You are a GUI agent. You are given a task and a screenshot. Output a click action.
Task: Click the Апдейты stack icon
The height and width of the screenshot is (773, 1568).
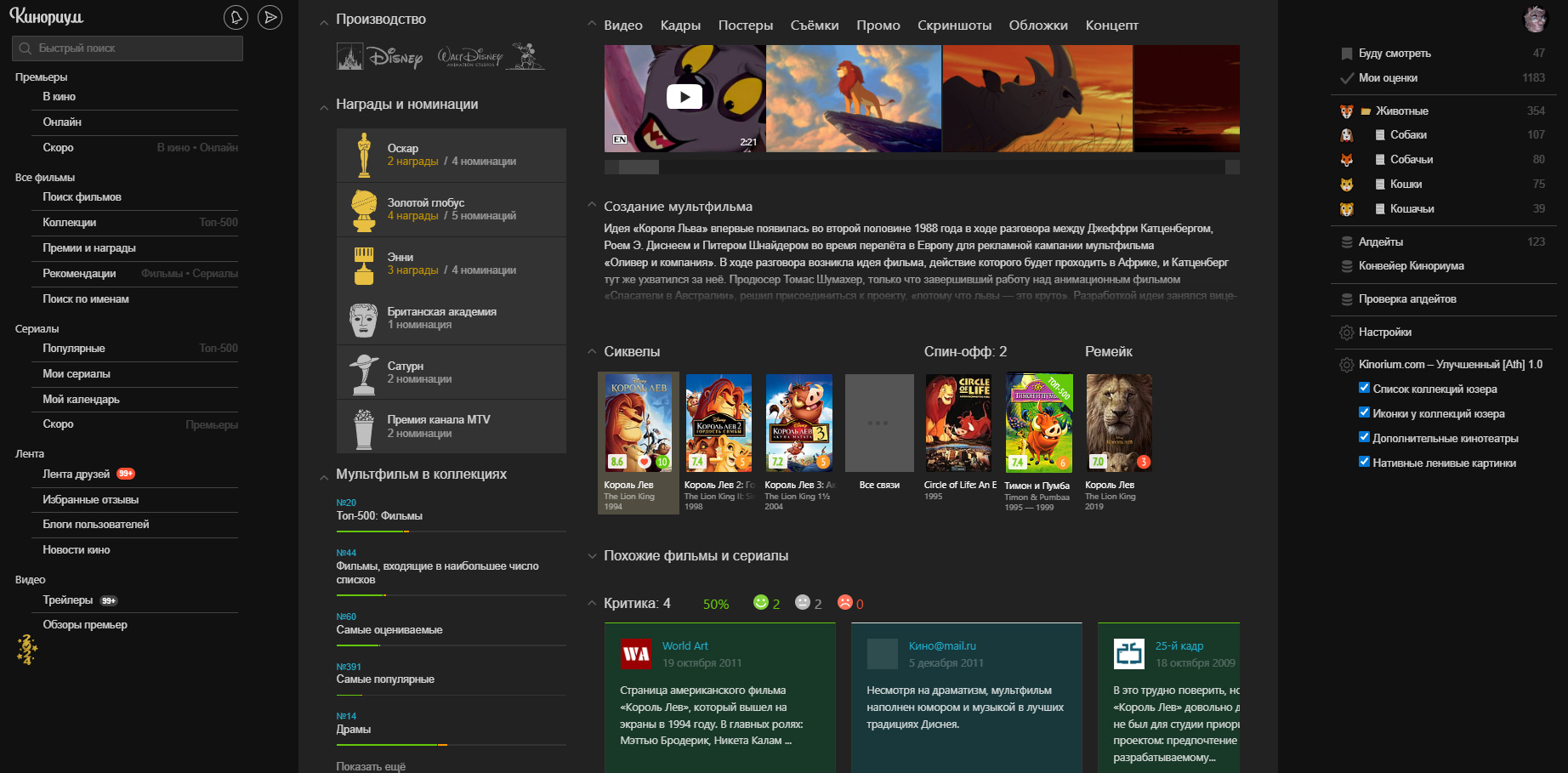pyautogui.click(x=1347, y=242)
